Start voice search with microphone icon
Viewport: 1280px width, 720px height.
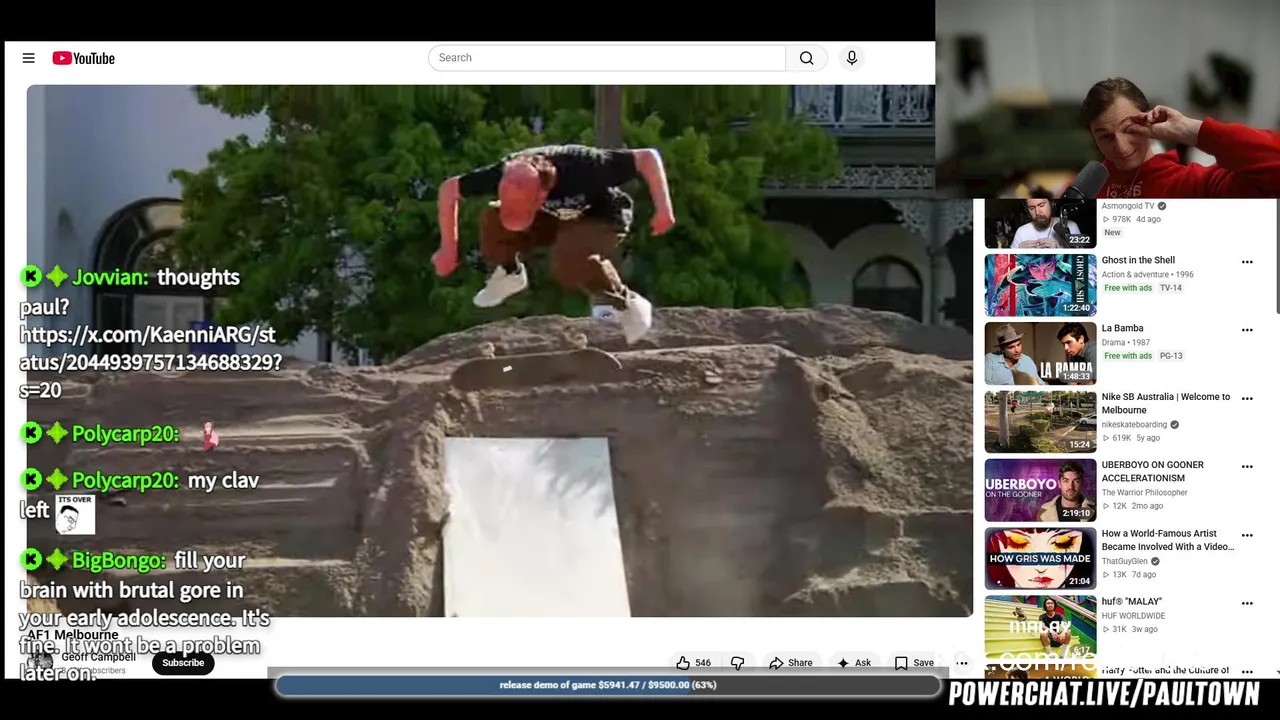click(x=852, y=58)
